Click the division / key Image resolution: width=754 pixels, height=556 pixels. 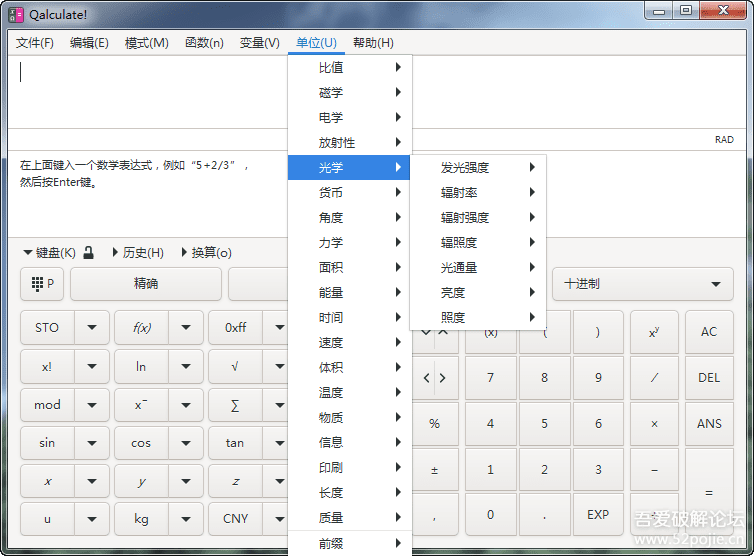654,378
